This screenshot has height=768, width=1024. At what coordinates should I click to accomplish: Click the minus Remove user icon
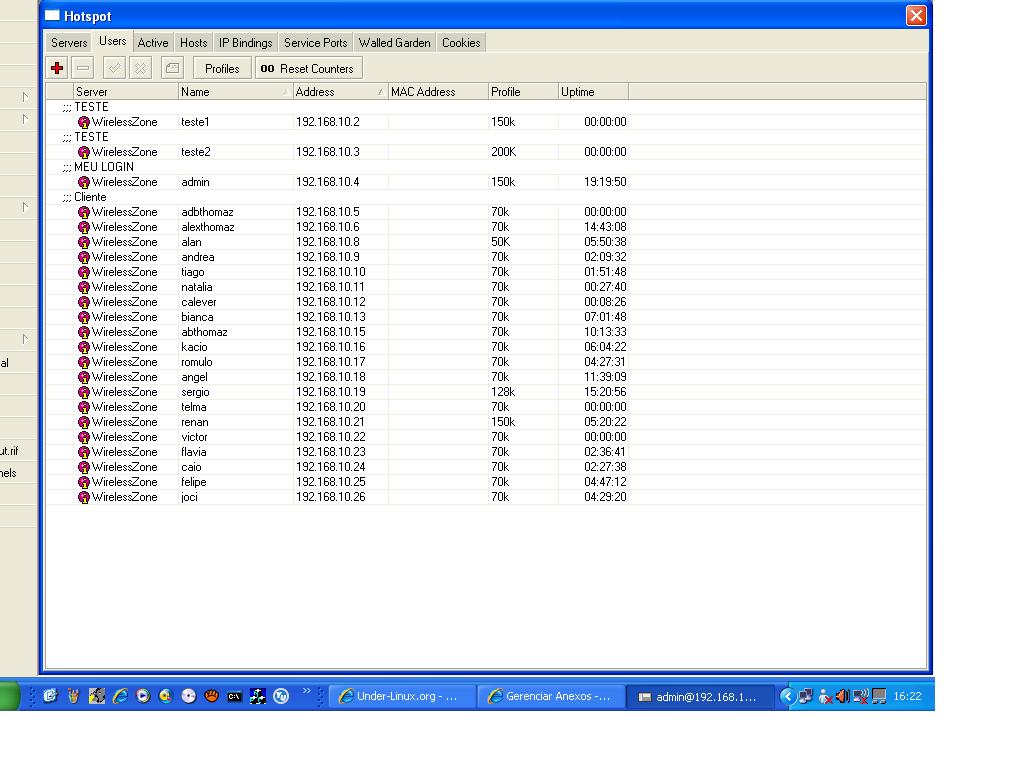coord(83,68)
